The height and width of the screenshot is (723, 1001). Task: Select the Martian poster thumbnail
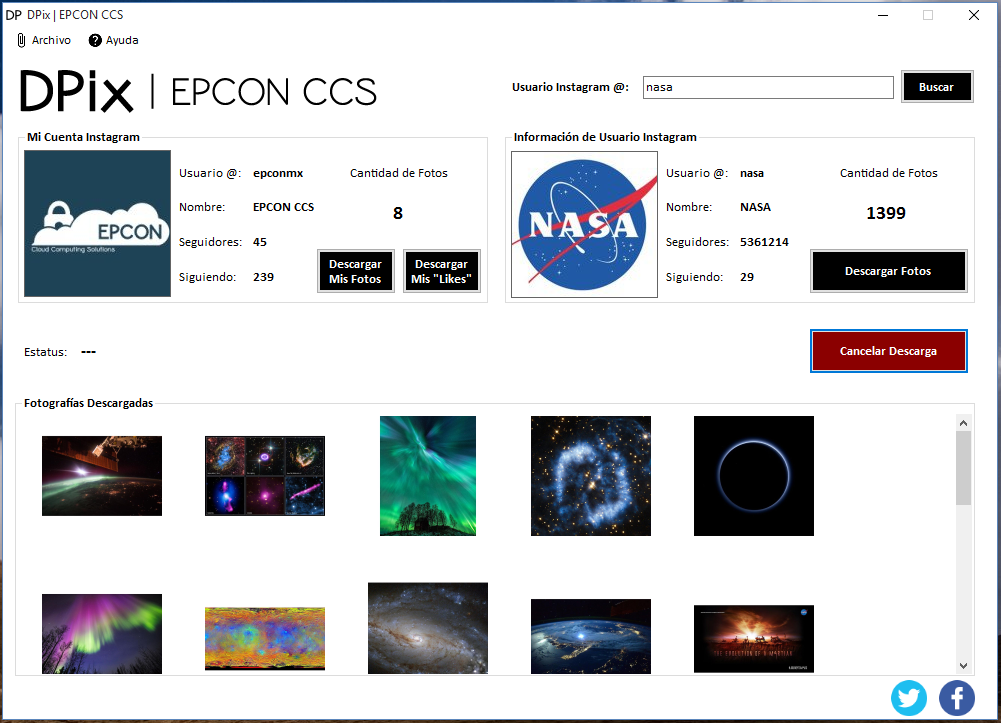pos(754,639)
